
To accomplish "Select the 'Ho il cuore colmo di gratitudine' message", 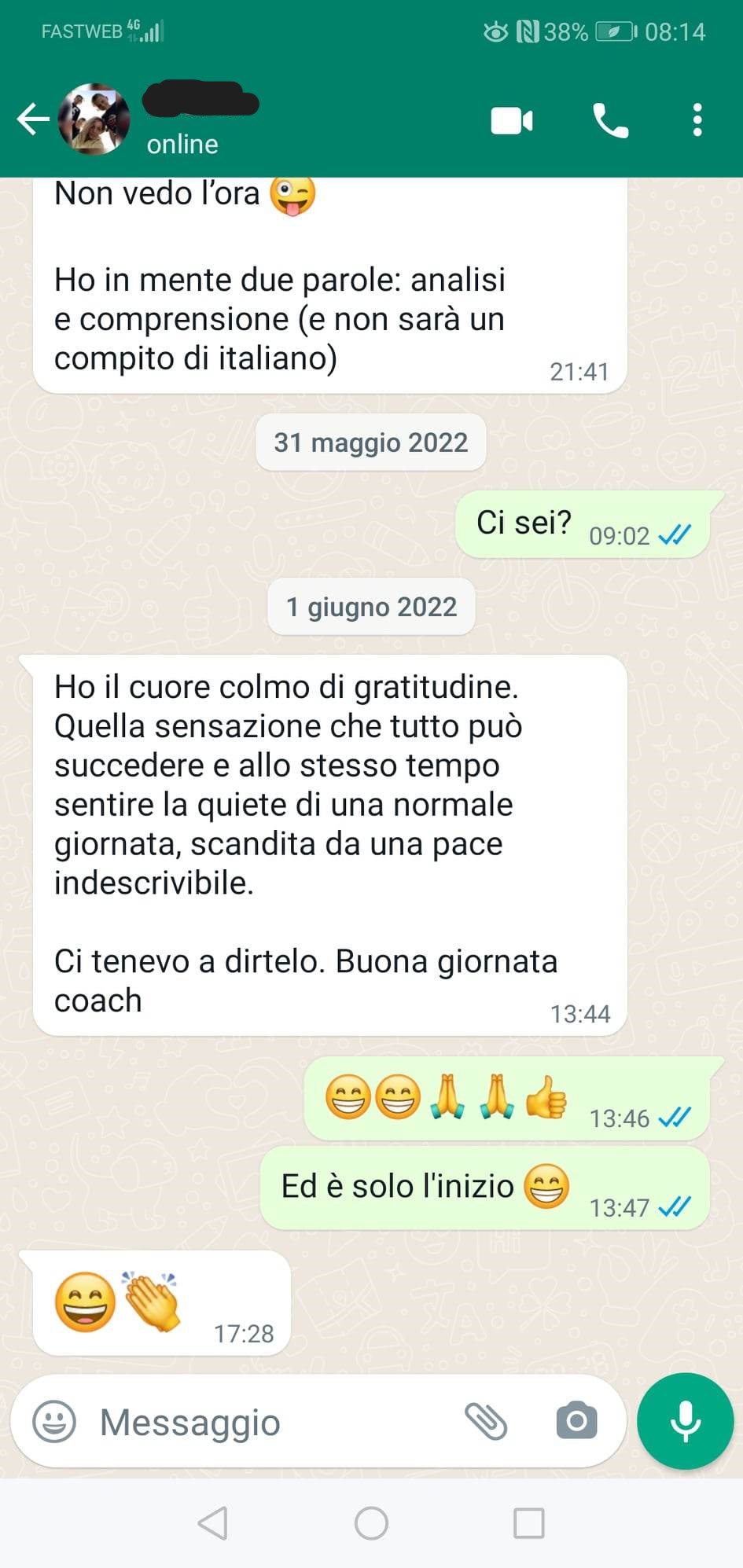I will [330, 845].
